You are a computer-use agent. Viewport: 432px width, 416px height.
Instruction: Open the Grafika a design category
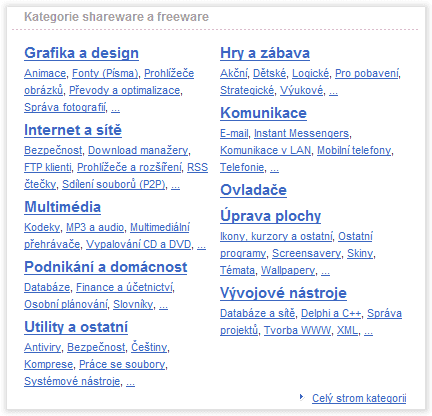81,53
